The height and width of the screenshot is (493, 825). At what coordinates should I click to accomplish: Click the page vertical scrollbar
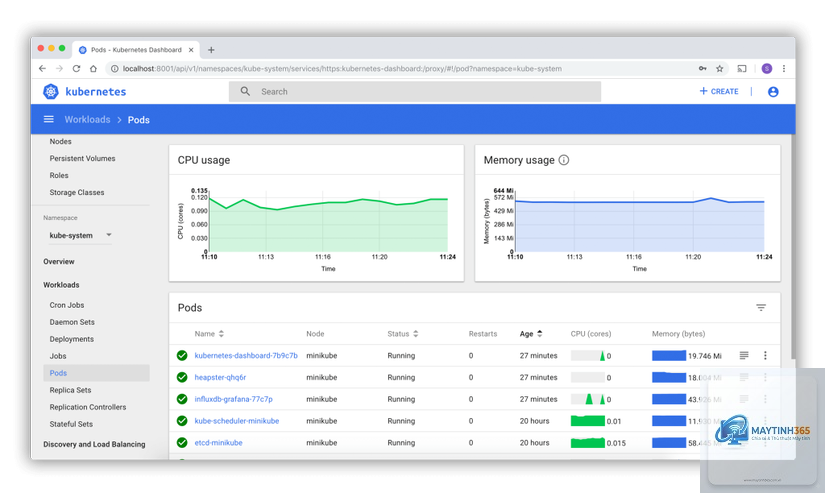[793, 247]
